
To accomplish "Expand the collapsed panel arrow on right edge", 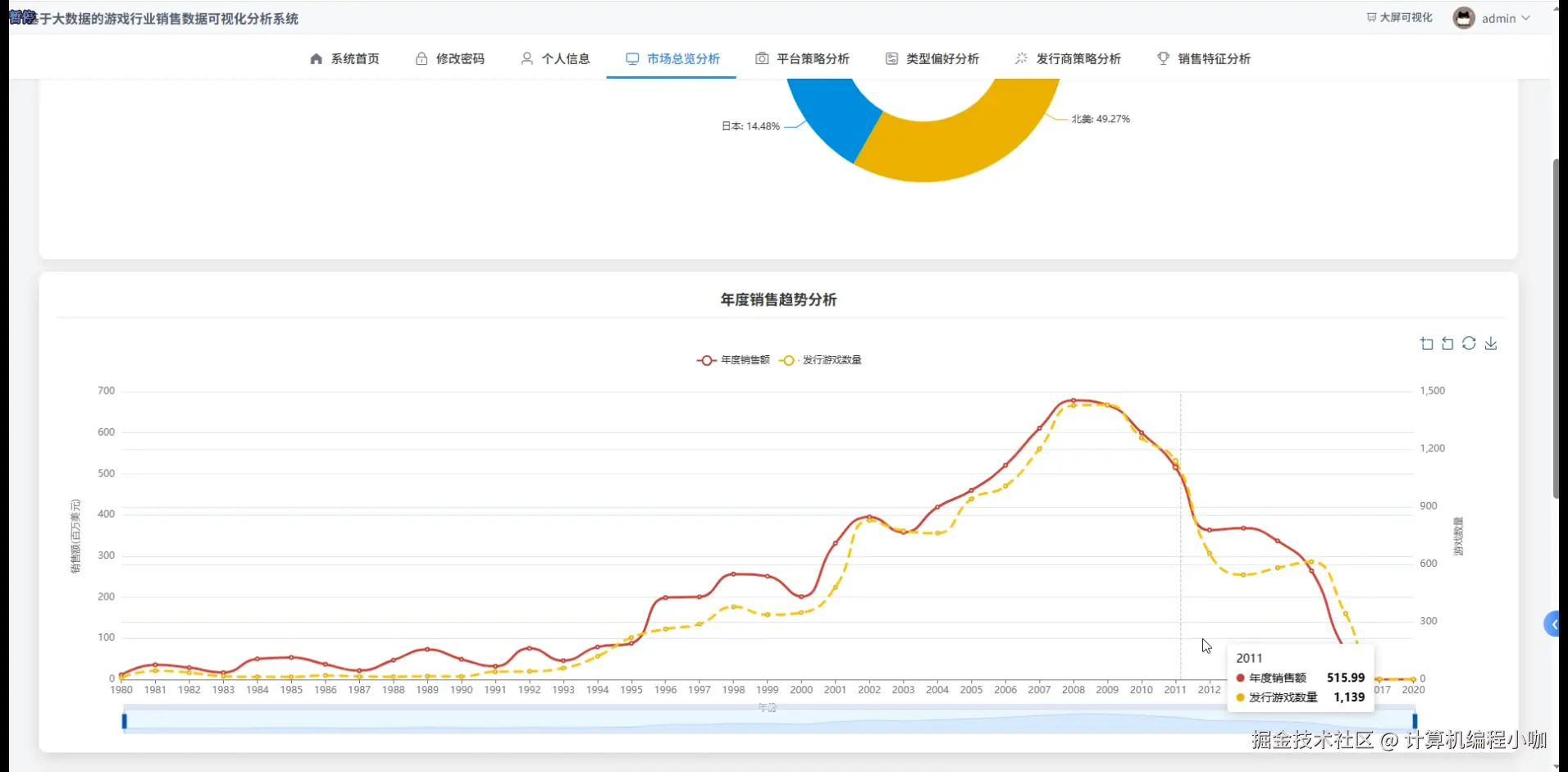I will (1556, 624).
